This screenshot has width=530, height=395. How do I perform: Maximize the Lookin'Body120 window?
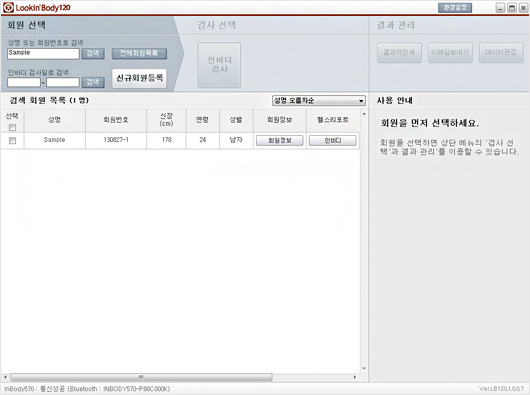click(512, 8)
